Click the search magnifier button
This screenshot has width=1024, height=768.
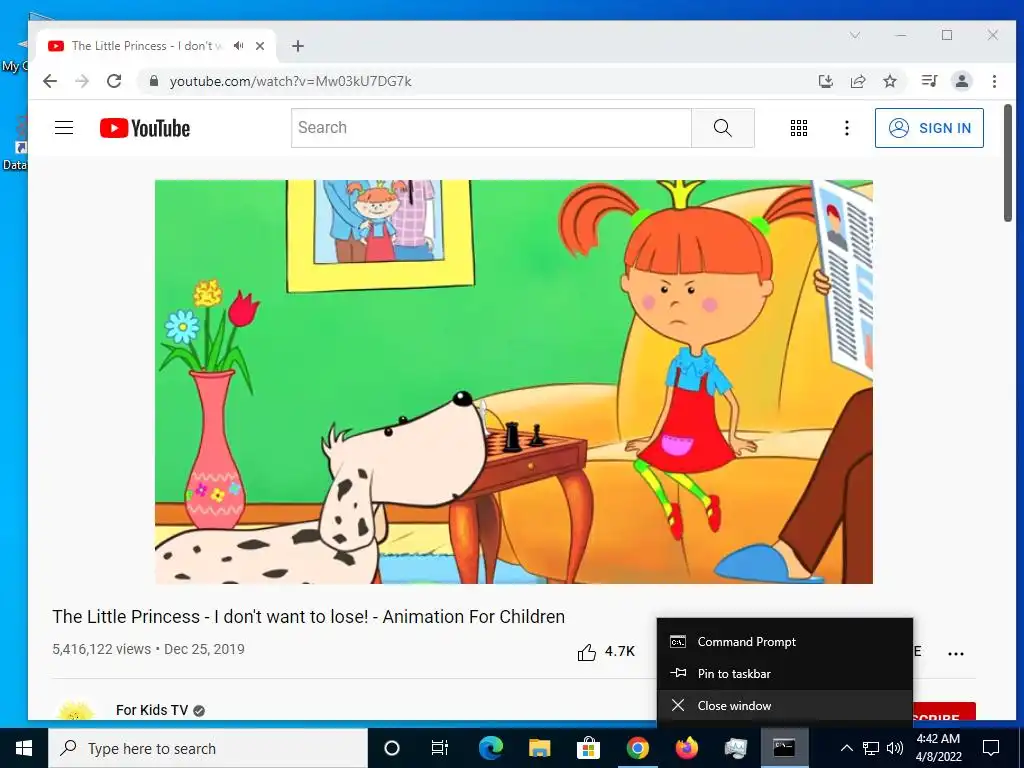[x=723, y=128]
